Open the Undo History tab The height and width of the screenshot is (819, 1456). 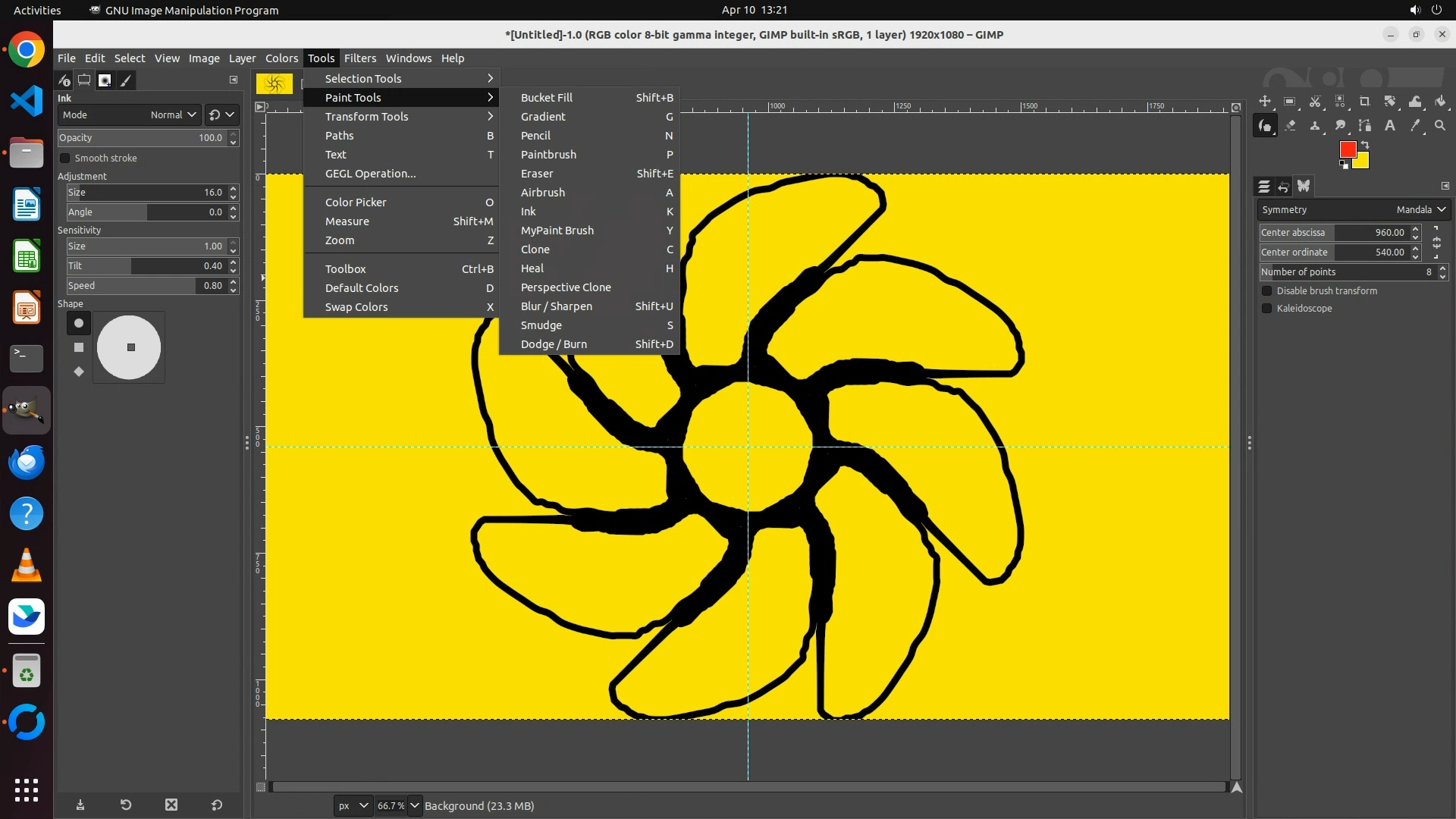coord(1284,187)
